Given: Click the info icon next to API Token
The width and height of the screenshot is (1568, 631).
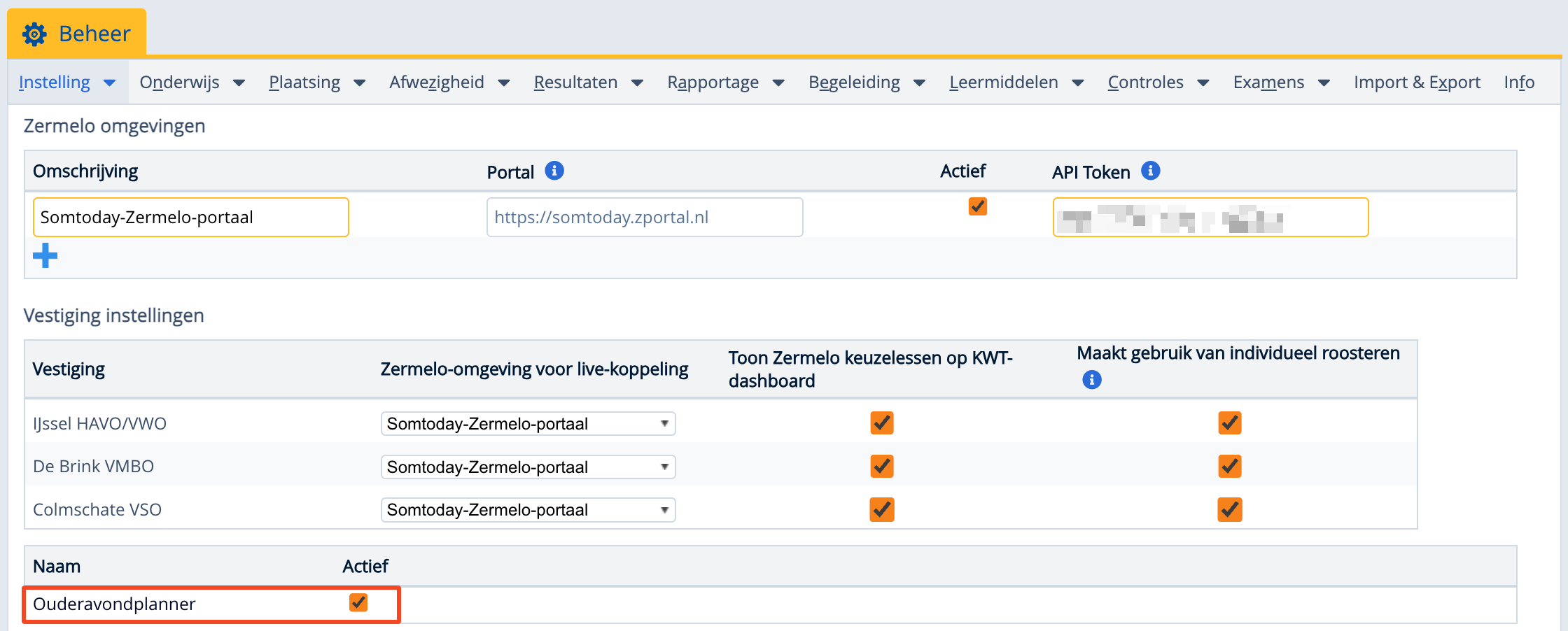Looking at the screenshot, I should pos(1151,171).
